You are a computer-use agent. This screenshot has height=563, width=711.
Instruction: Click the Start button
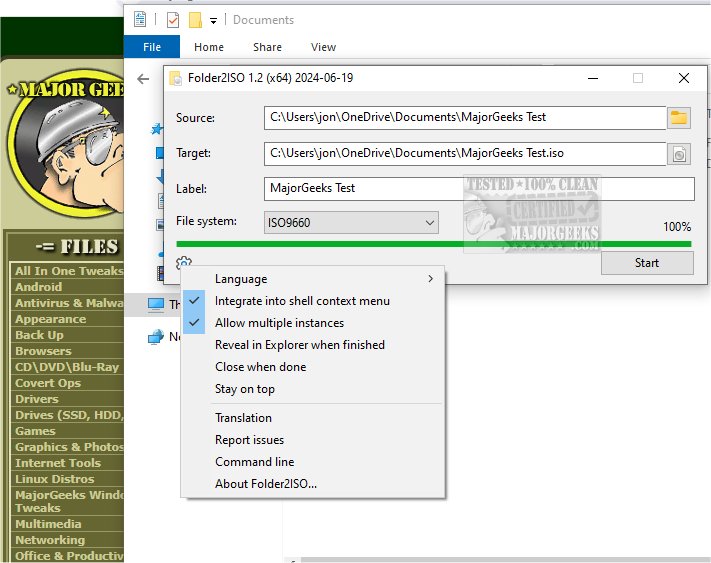647,263
